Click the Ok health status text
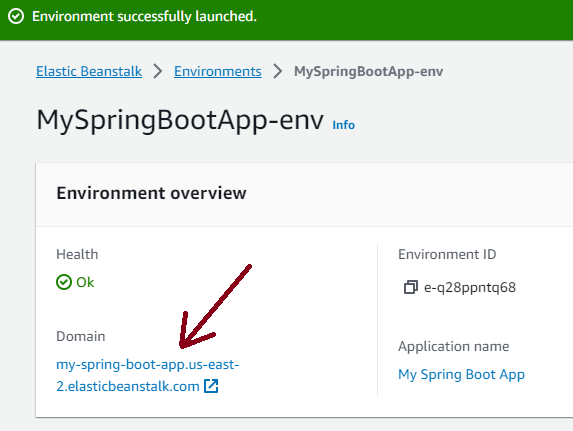This screenshot has height=431, width=573. pos(85,282)
